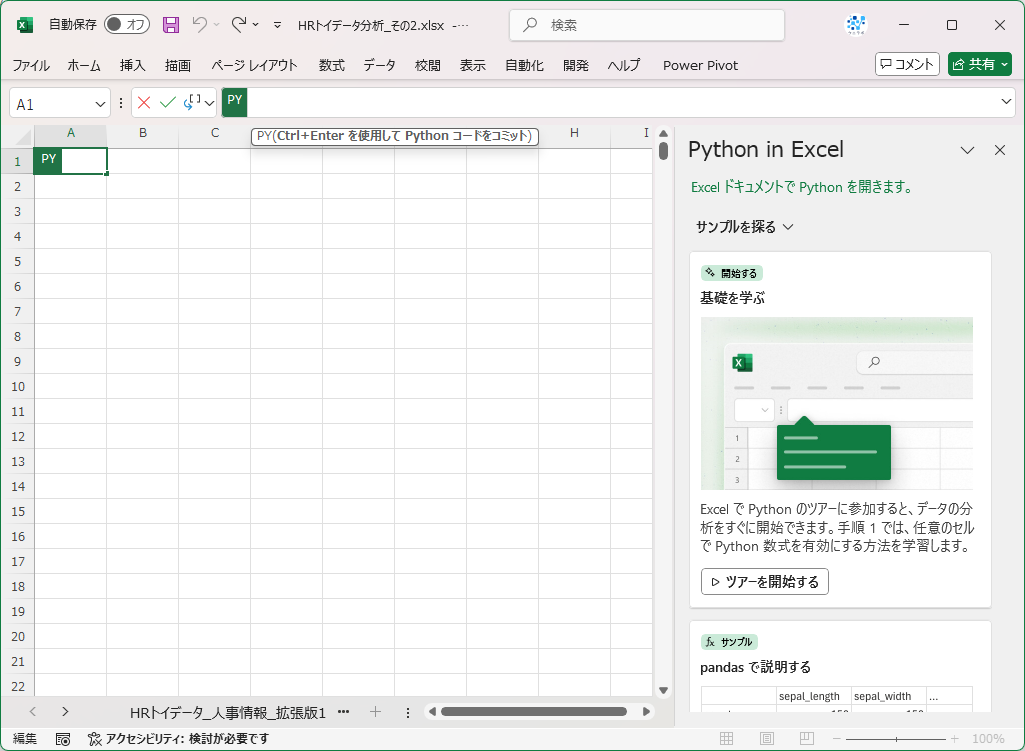Commit entry with the green checkmark icon
1025x751 pixels.
(168, 103)
